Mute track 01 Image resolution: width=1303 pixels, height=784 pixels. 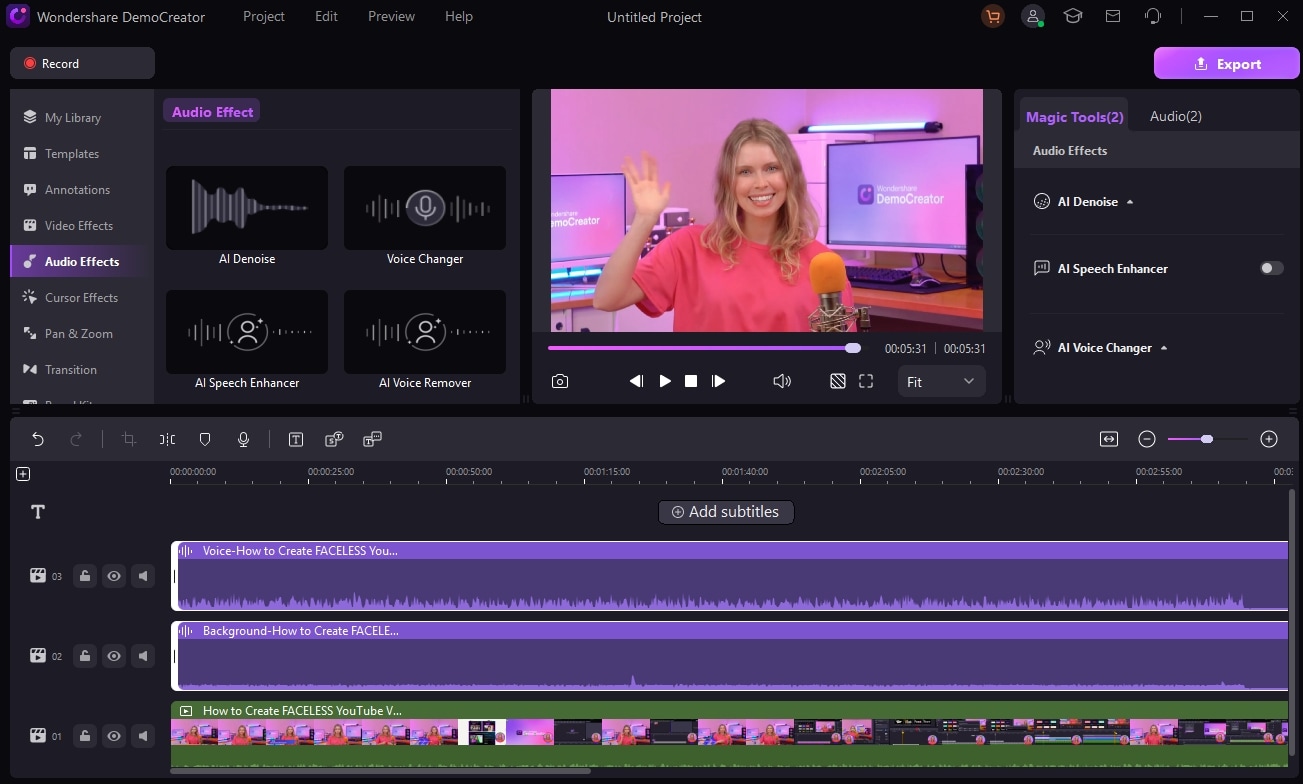143,735
